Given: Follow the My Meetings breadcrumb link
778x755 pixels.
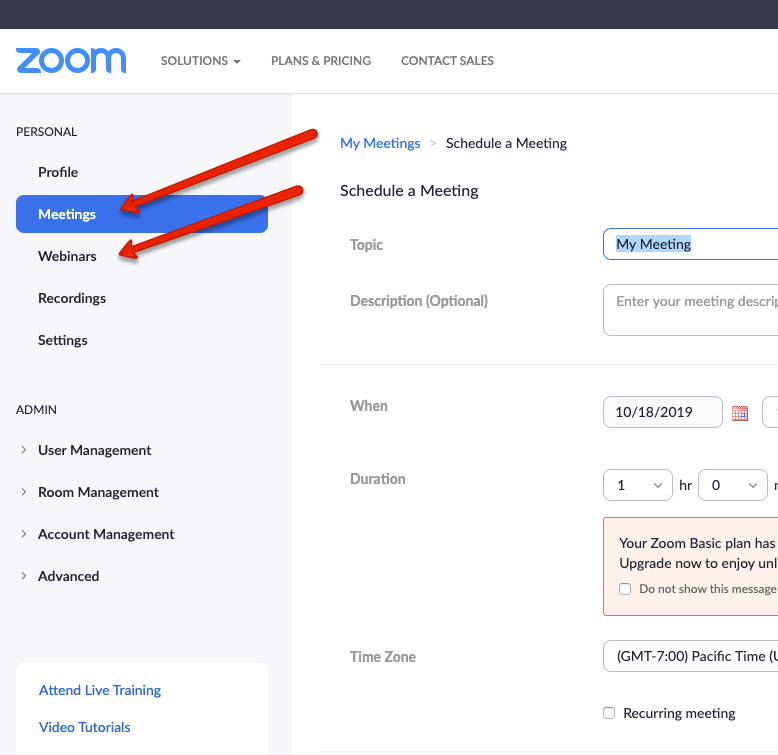Looking at the screenshot, I should click(380, 143).
